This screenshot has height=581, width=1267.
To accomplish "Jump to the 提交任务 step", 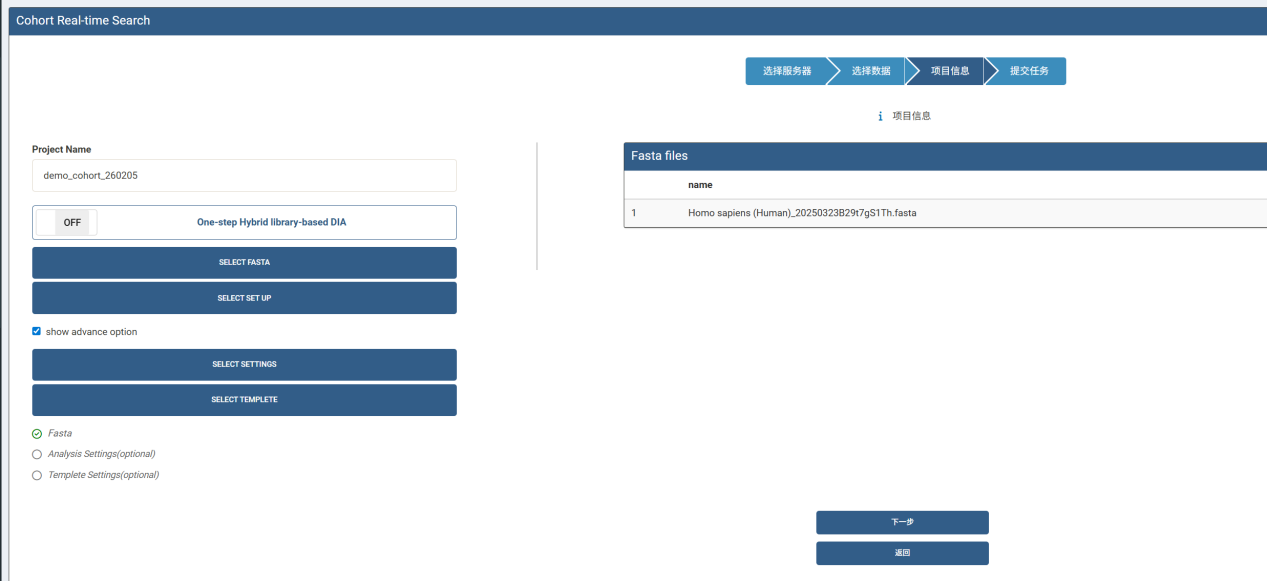I will pos(1028,71).
